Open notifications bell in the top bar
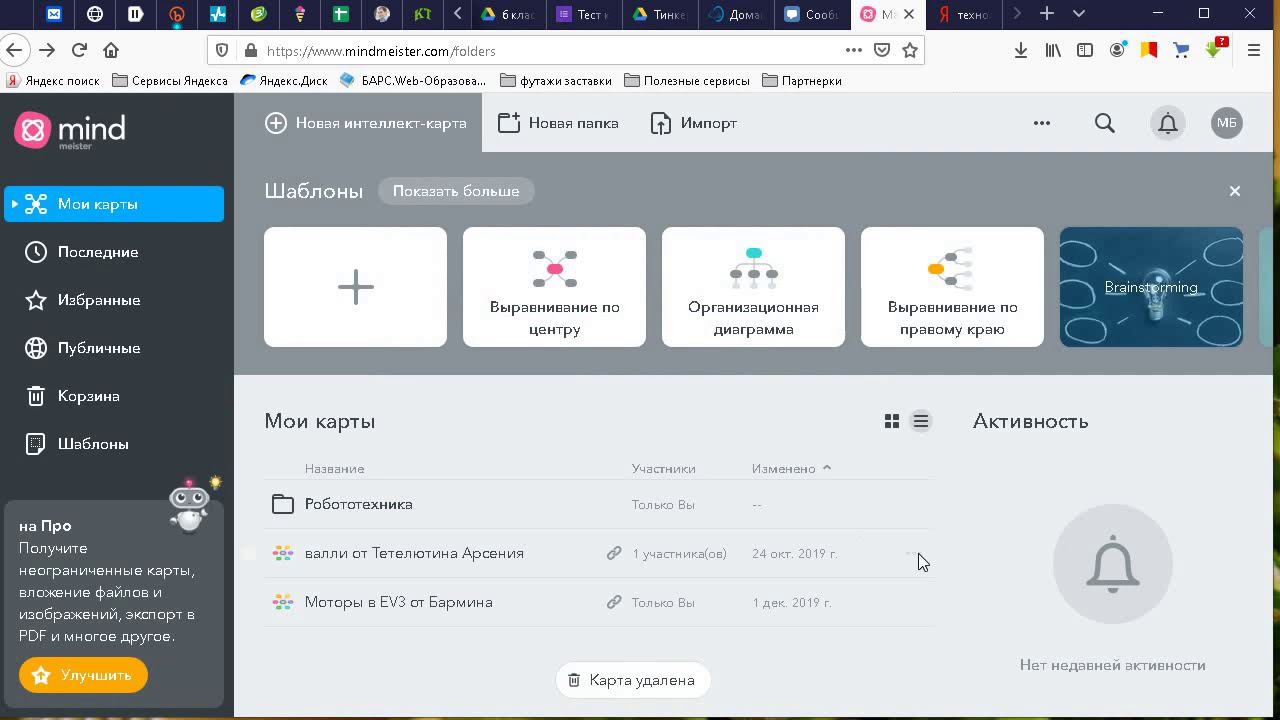The image size is (1280, 720). click(1167, 123)
